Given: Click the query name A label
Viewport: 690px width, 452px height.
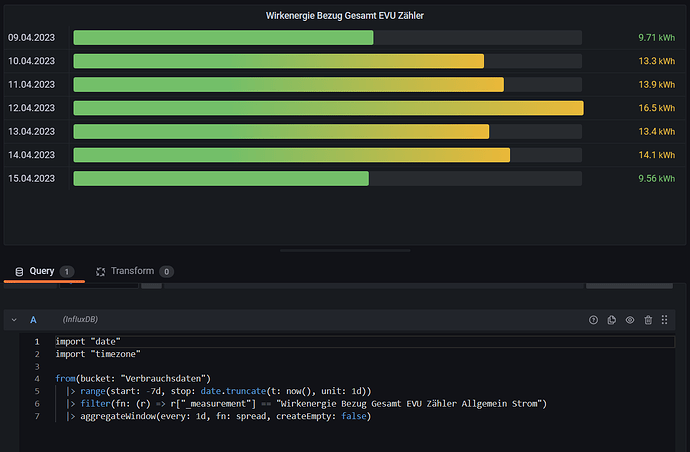Looking at the screenshot, I should click(x=33, y=320).
